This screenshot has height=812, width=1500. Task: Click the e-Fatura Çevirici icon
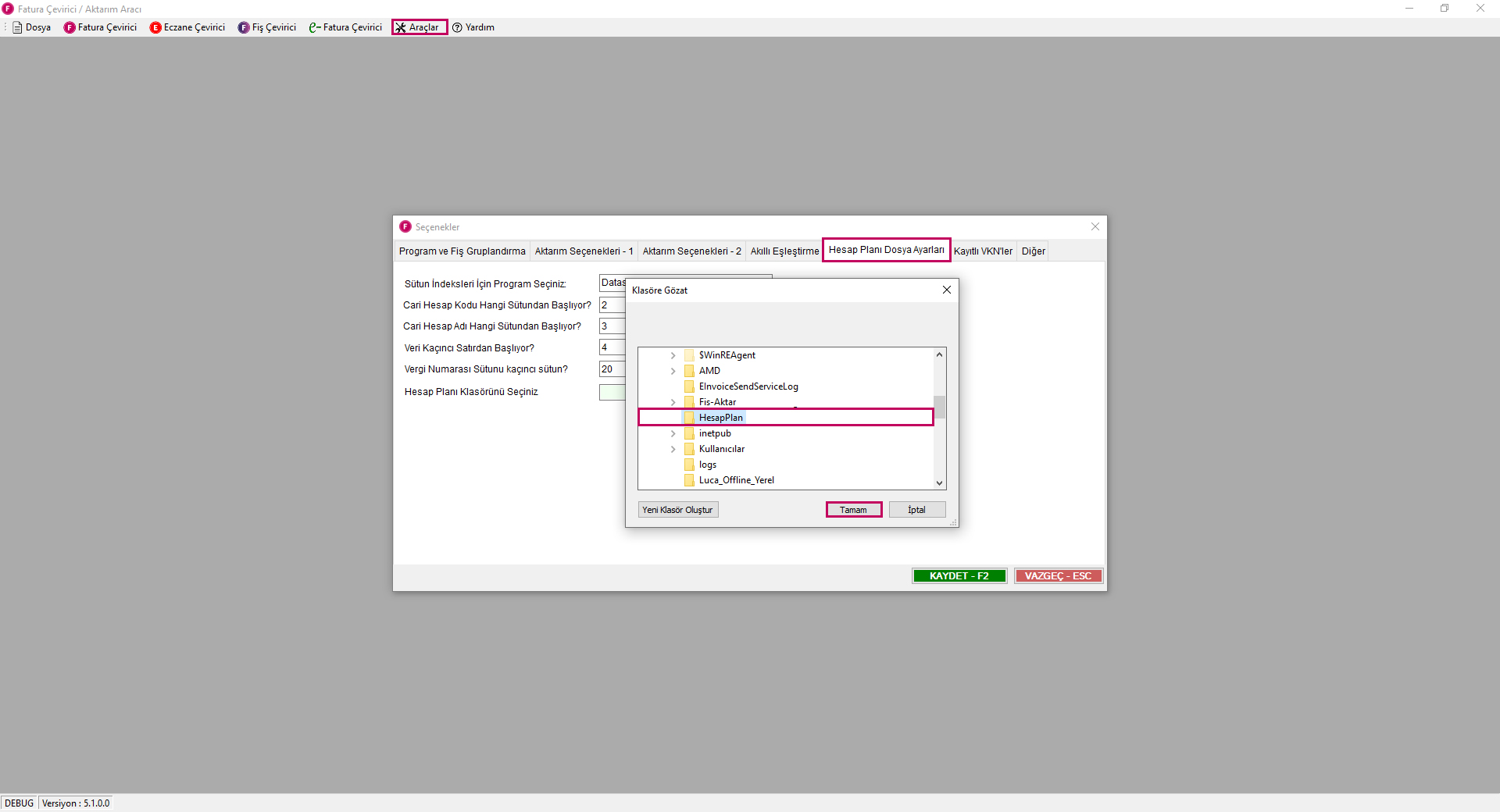[x=315, y=27]
